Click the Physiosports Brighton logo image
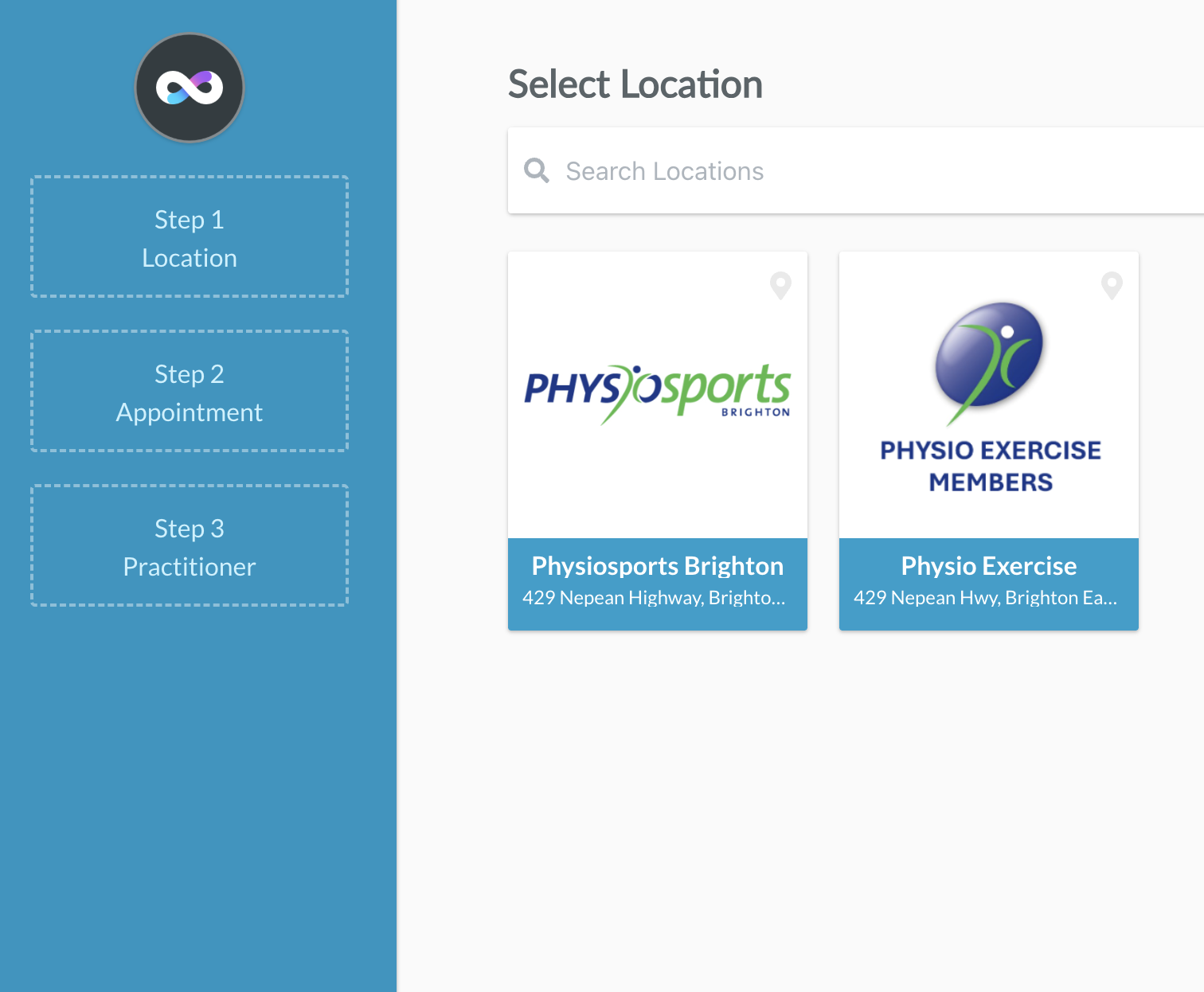 pos(657,393)
